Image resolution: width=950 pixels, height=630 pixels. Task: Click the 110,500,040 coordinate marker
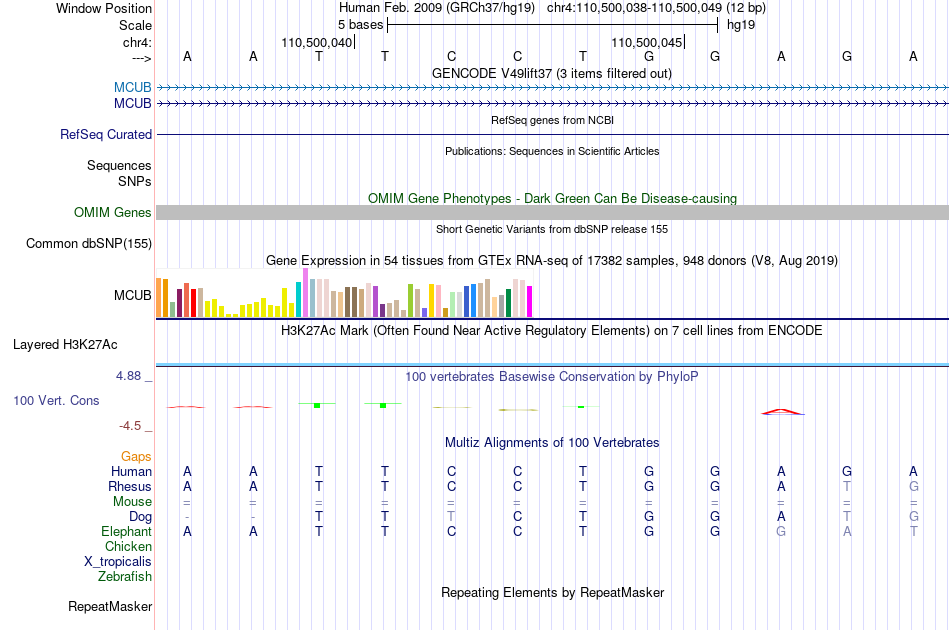click(316, 42)
